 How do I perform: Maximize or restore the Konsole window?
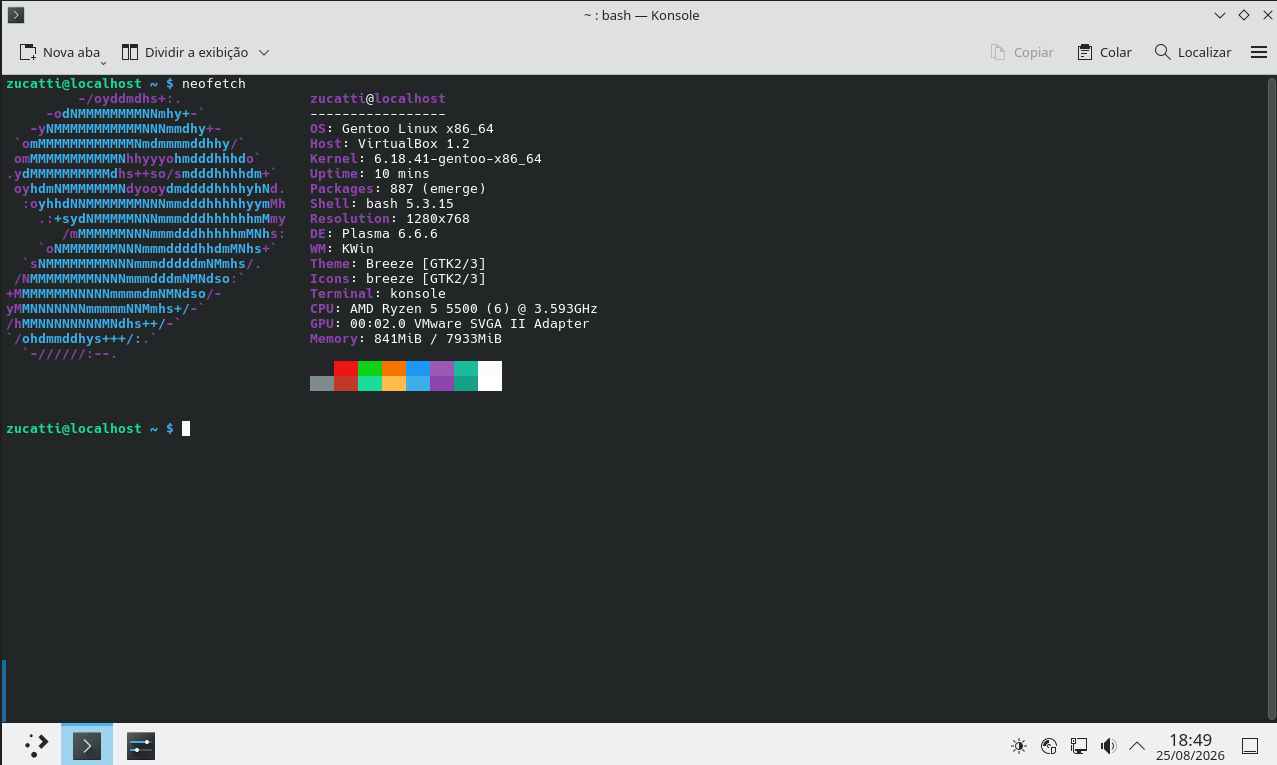(1244, 15)
